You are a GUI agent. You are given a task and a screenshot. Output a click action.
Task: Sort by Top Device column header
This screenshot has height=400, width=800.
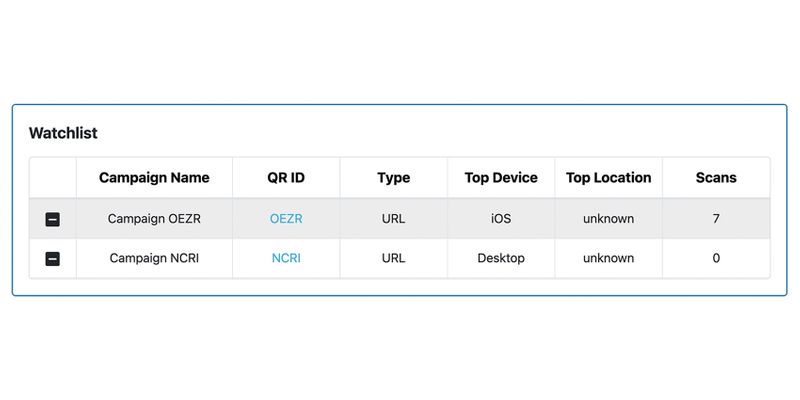point(501,178)
